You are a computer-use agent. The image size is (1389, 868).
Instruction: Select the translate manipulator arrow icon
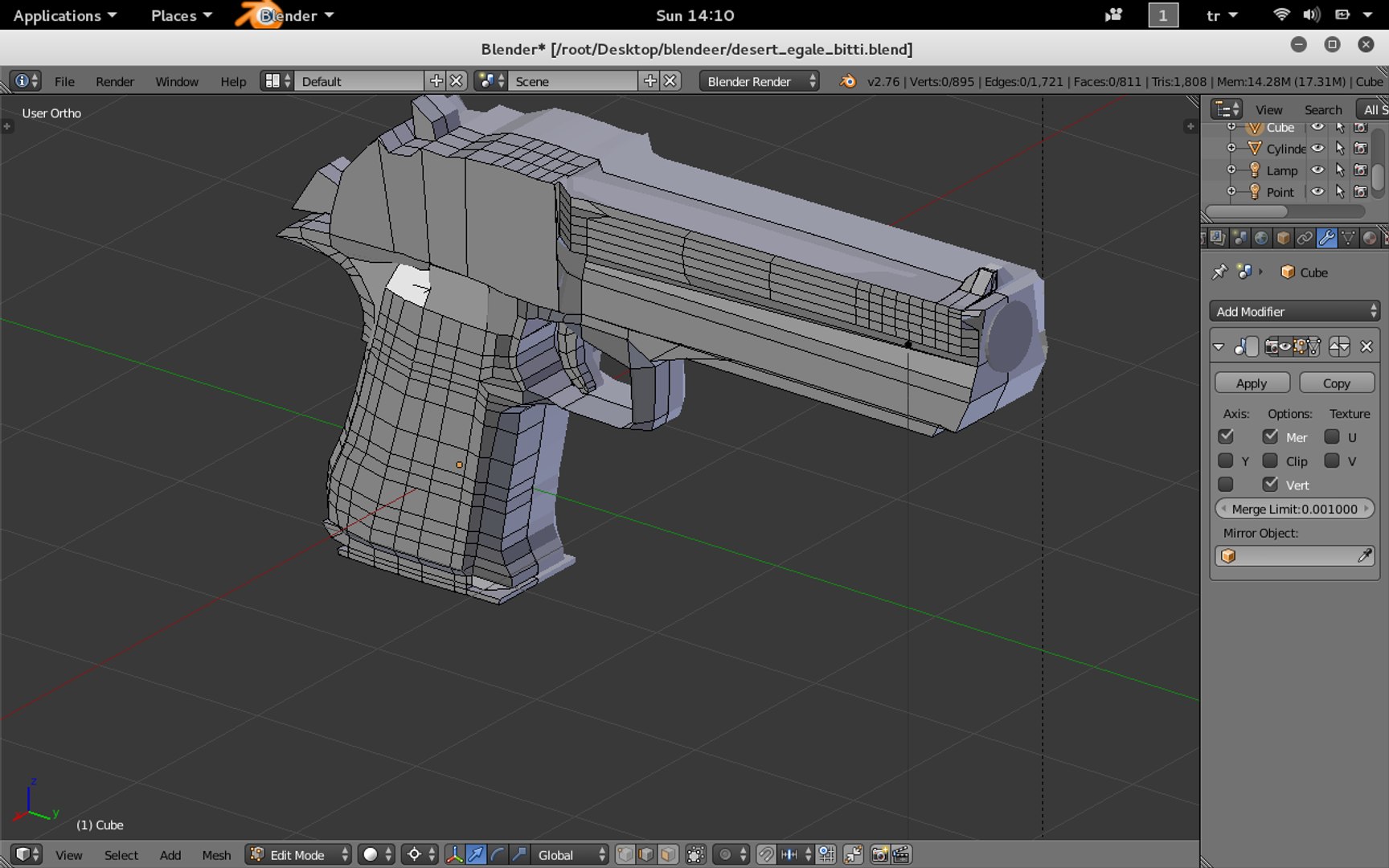coord(476,854)
